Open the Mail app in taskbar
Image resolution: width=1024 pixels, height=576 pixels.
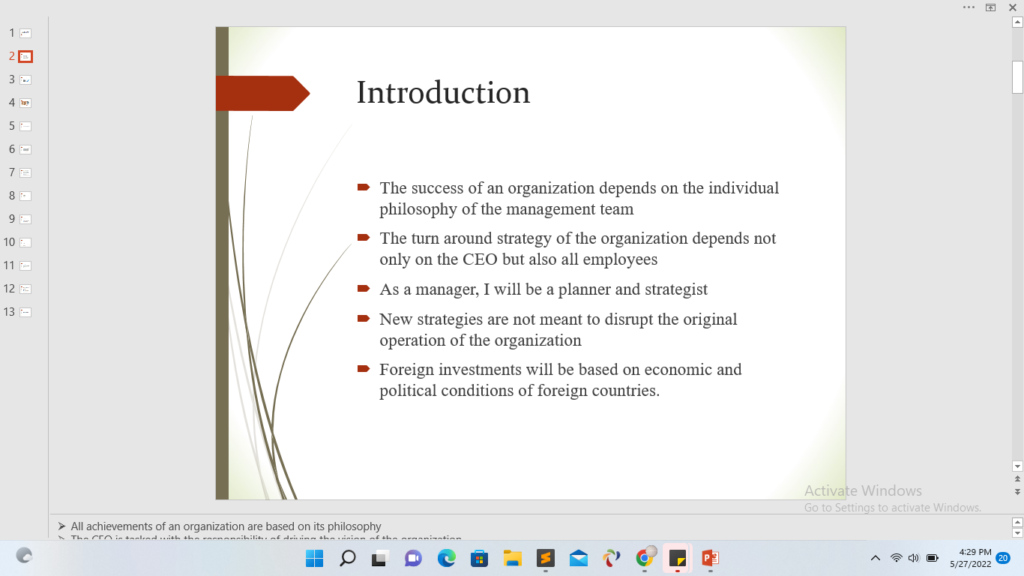(578, 558)
